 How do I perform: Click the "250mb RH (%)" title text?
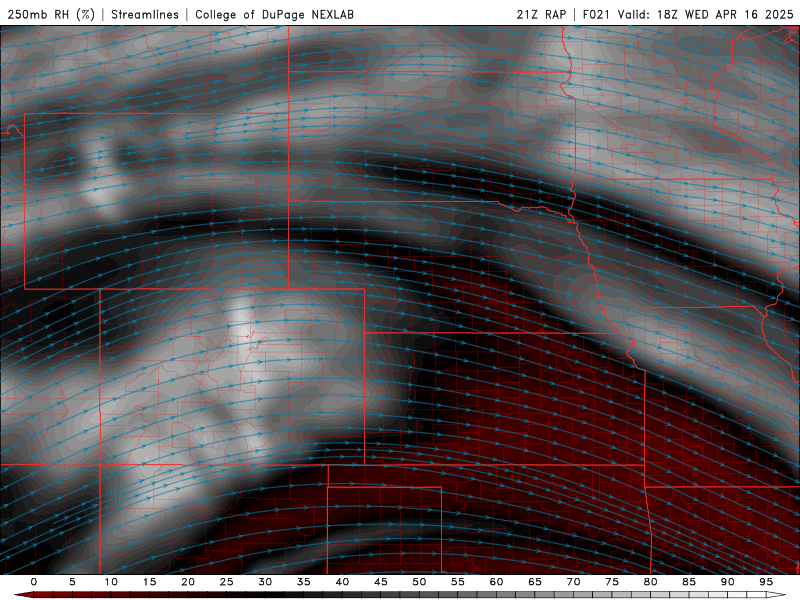point(51,14)
